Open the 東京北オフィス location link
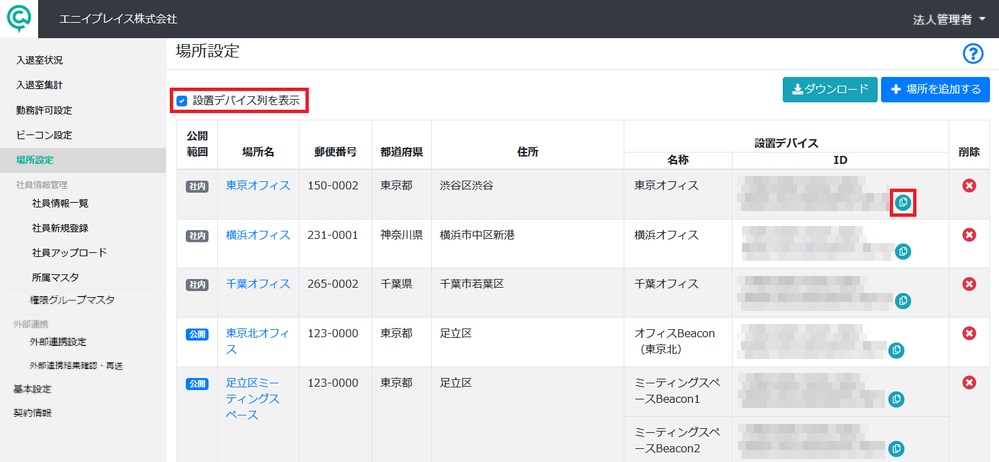999x462 pixels. click(258, 341)
